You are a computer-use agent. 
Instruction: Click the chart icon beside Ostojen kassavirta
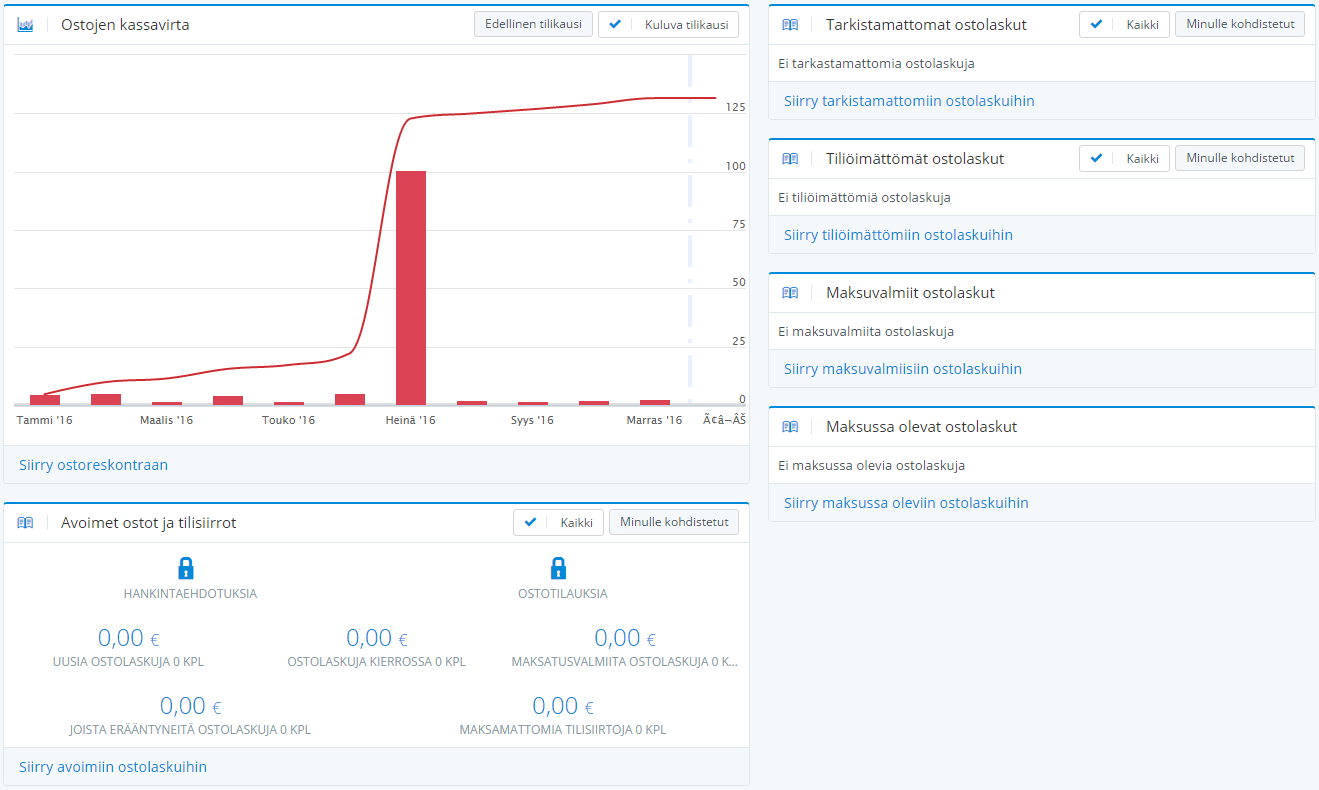26,25
